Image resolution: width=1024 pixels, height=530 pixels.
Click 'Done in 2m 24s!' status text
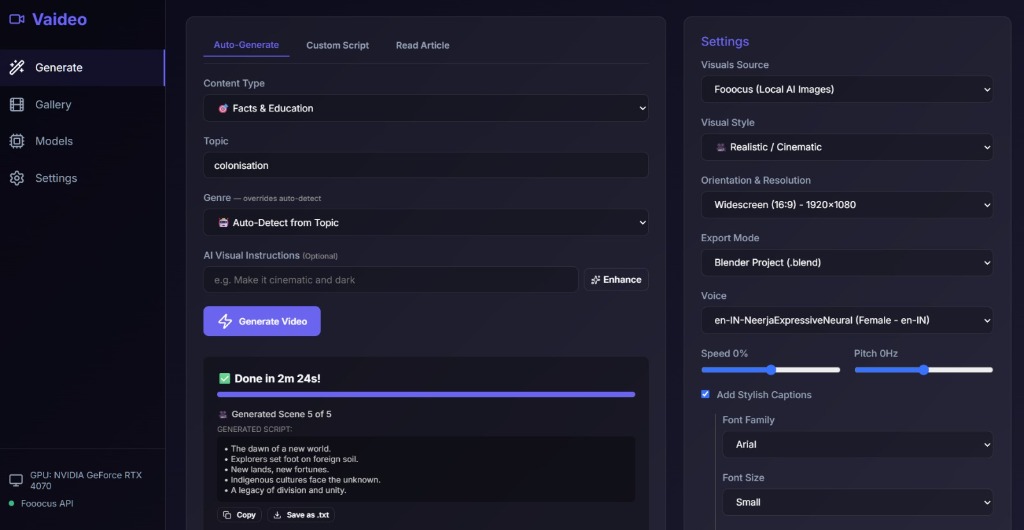(278, 379)
